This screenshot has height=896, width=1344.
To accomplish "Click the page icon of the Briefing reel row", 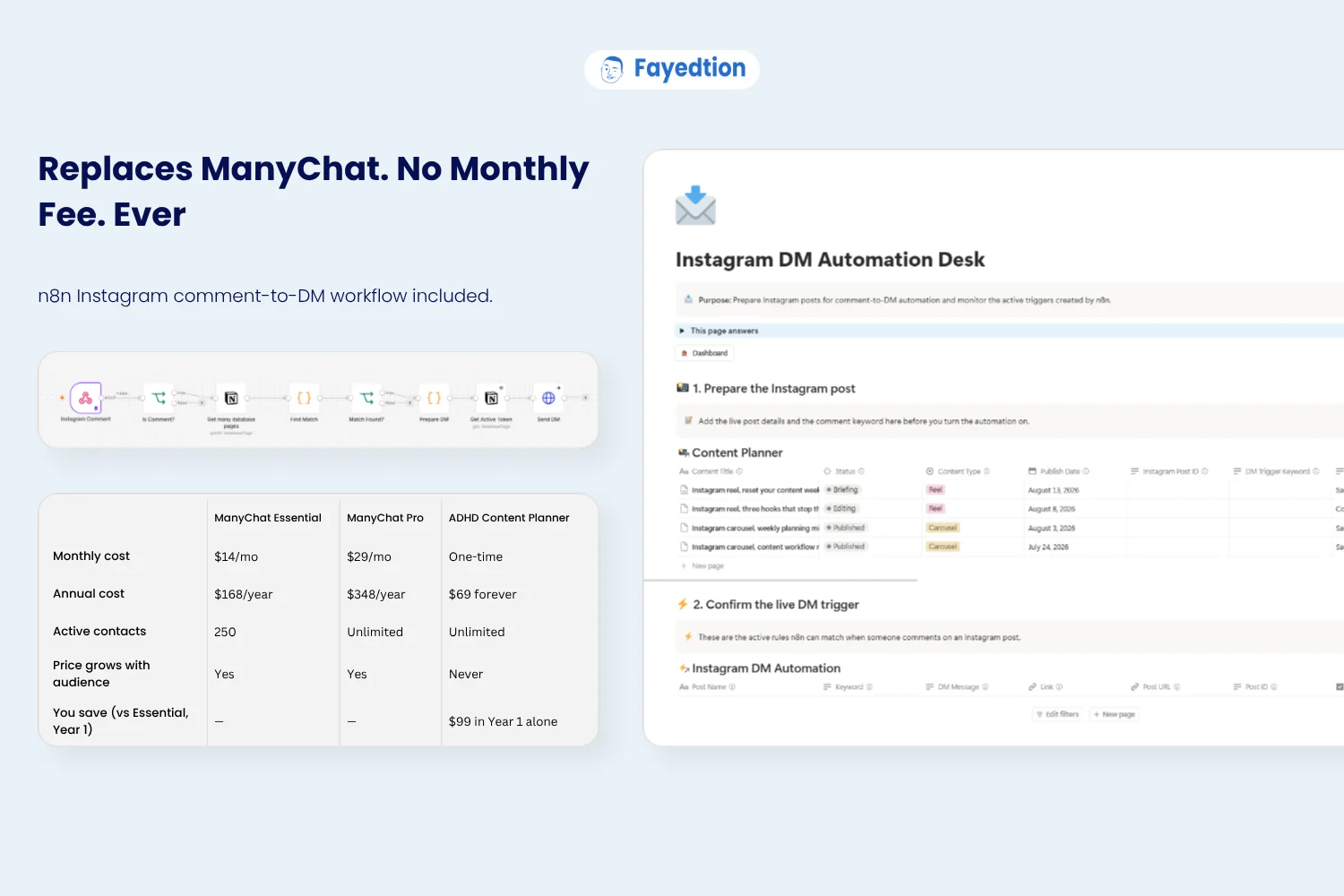I will click(684, 490).
